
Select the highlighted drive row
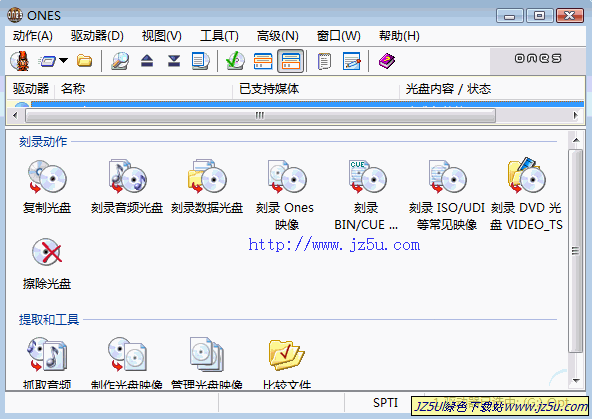point(296,104)
